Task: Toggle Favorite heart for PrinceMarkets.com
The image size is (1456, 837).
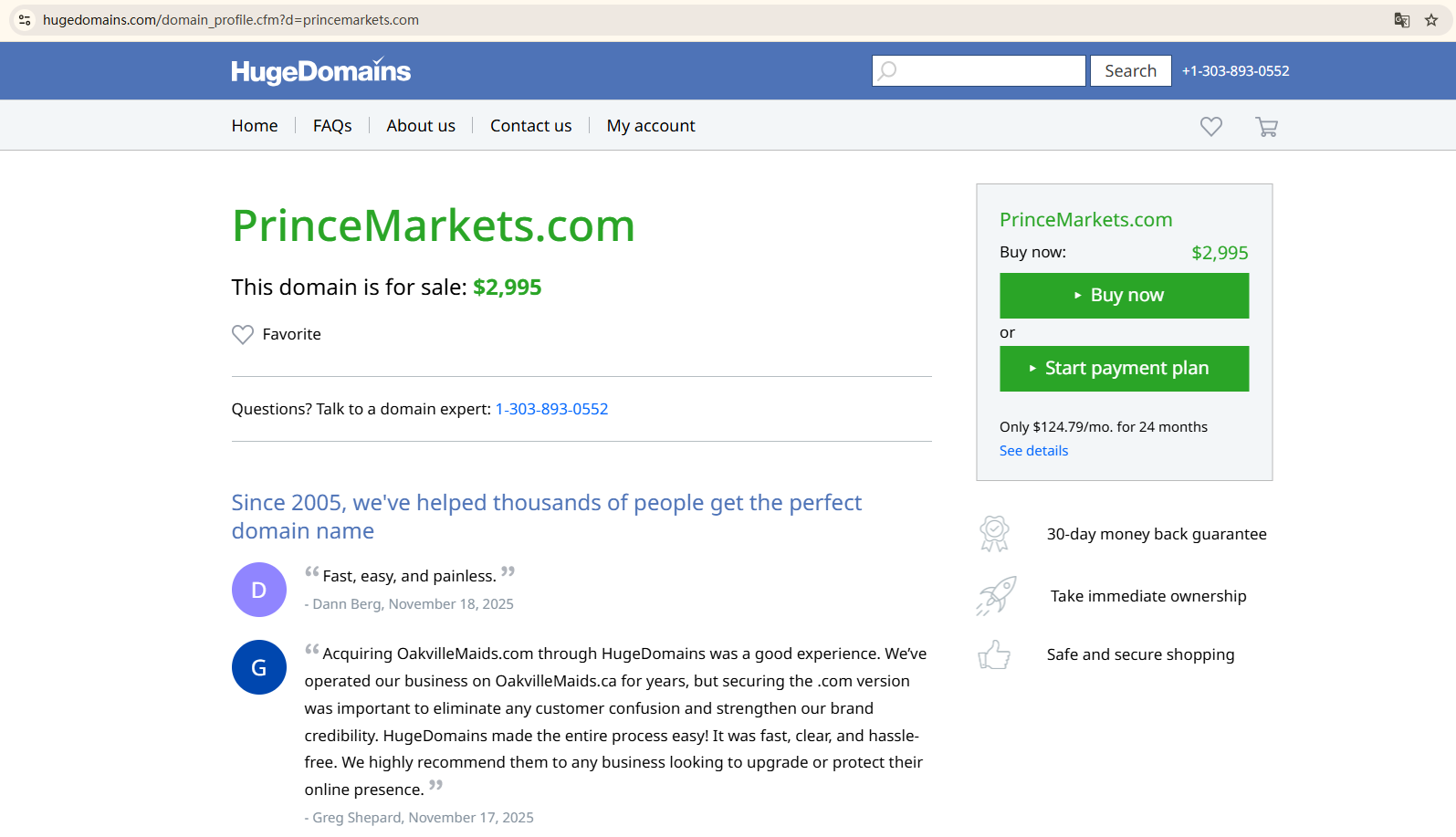Action: coord(243,335)
